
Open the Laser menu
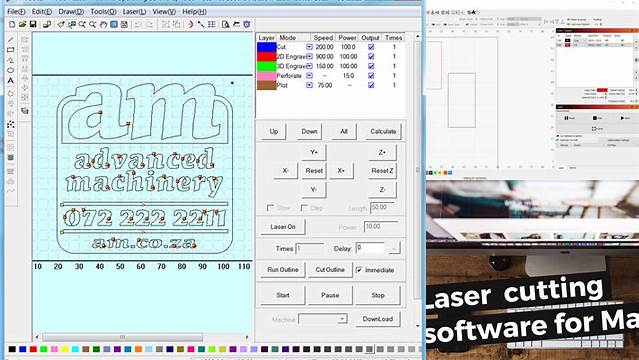tap(134, 12)
